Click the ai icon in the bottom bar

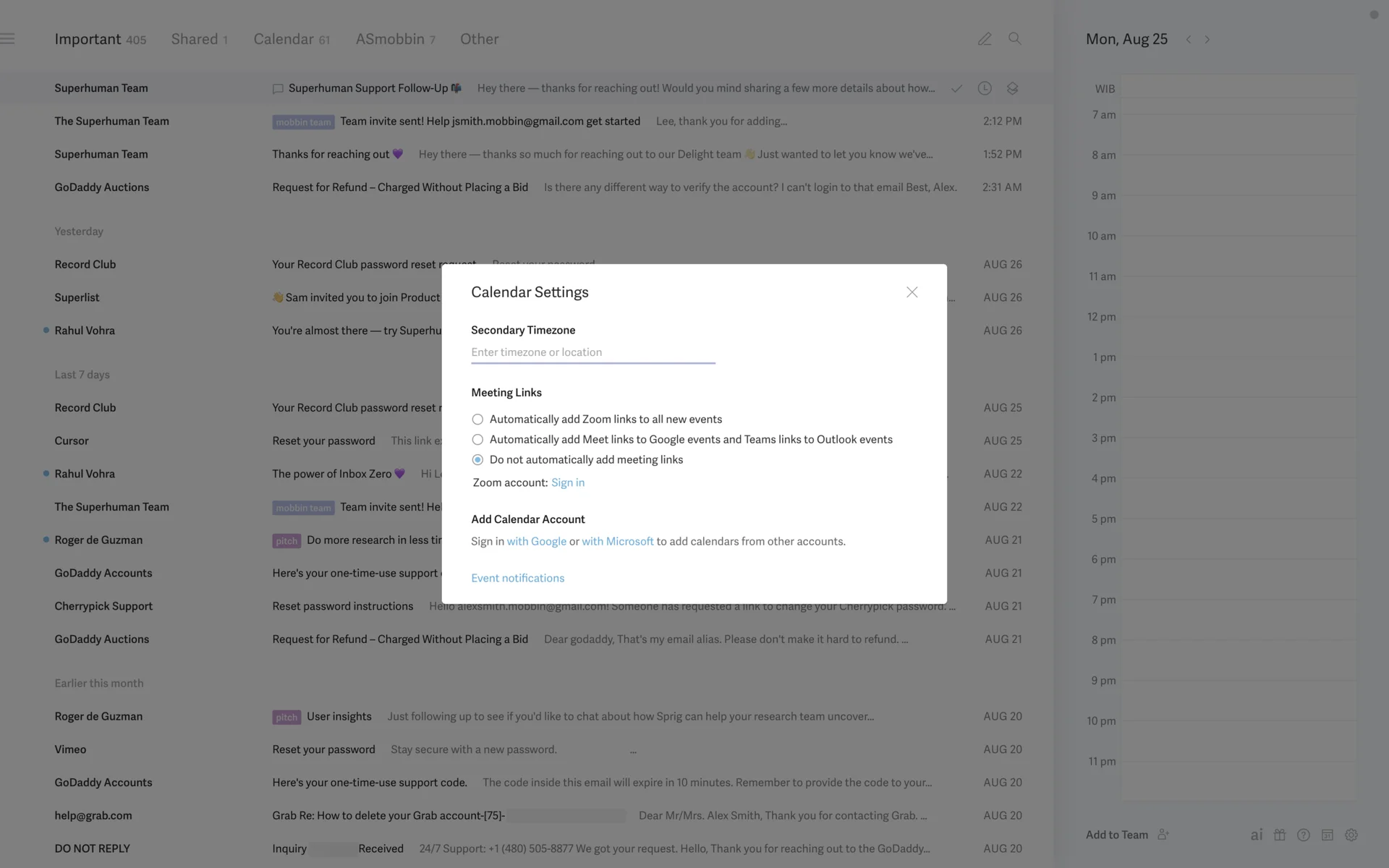pyautogui.click(x=1257, y=835)
